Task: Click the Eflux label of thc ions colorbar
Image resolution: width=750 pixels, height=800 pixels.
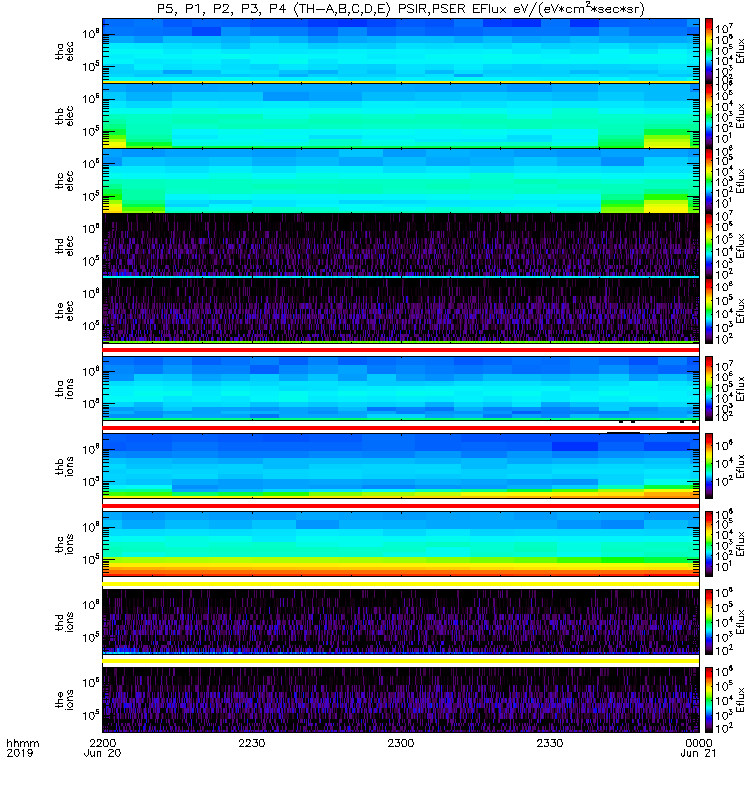Action: (740, 544)
